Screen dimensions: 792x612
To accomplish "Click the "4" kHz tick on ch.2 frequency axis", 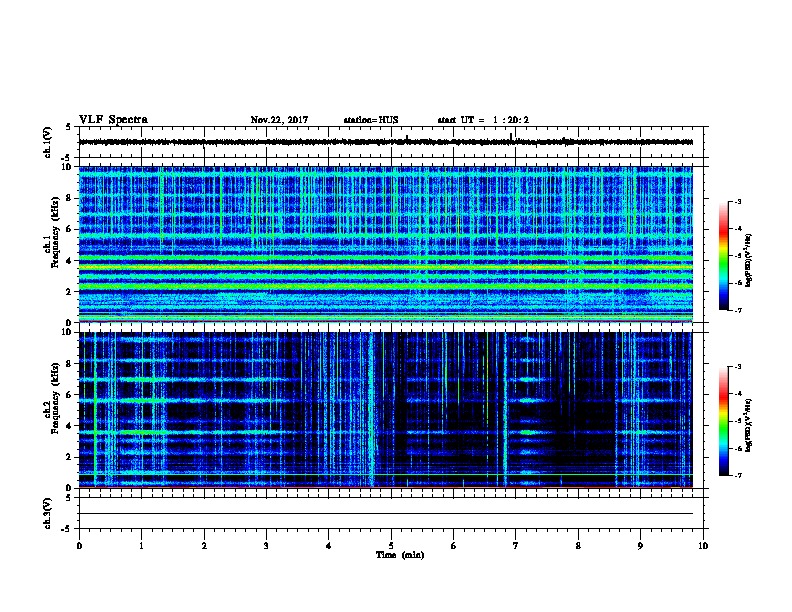I will [69, 426].
